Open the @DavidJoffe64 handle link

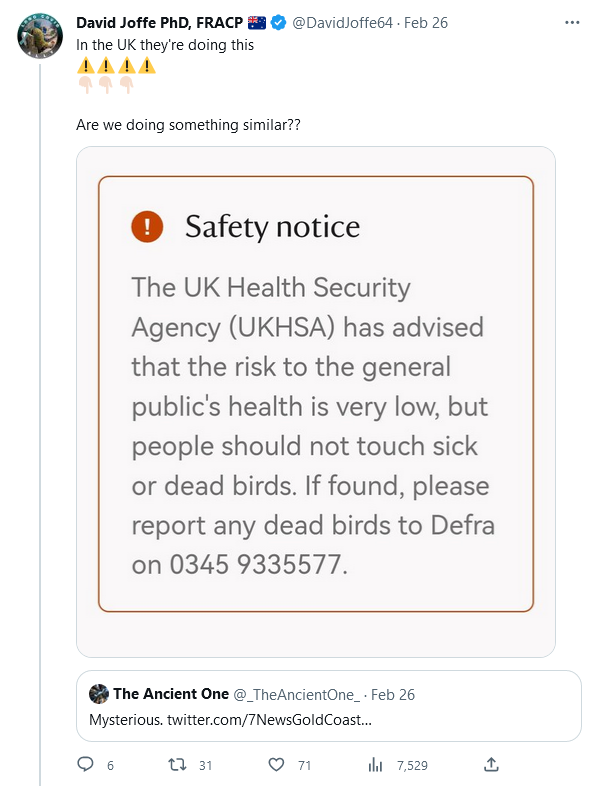[x=342, y=23]
